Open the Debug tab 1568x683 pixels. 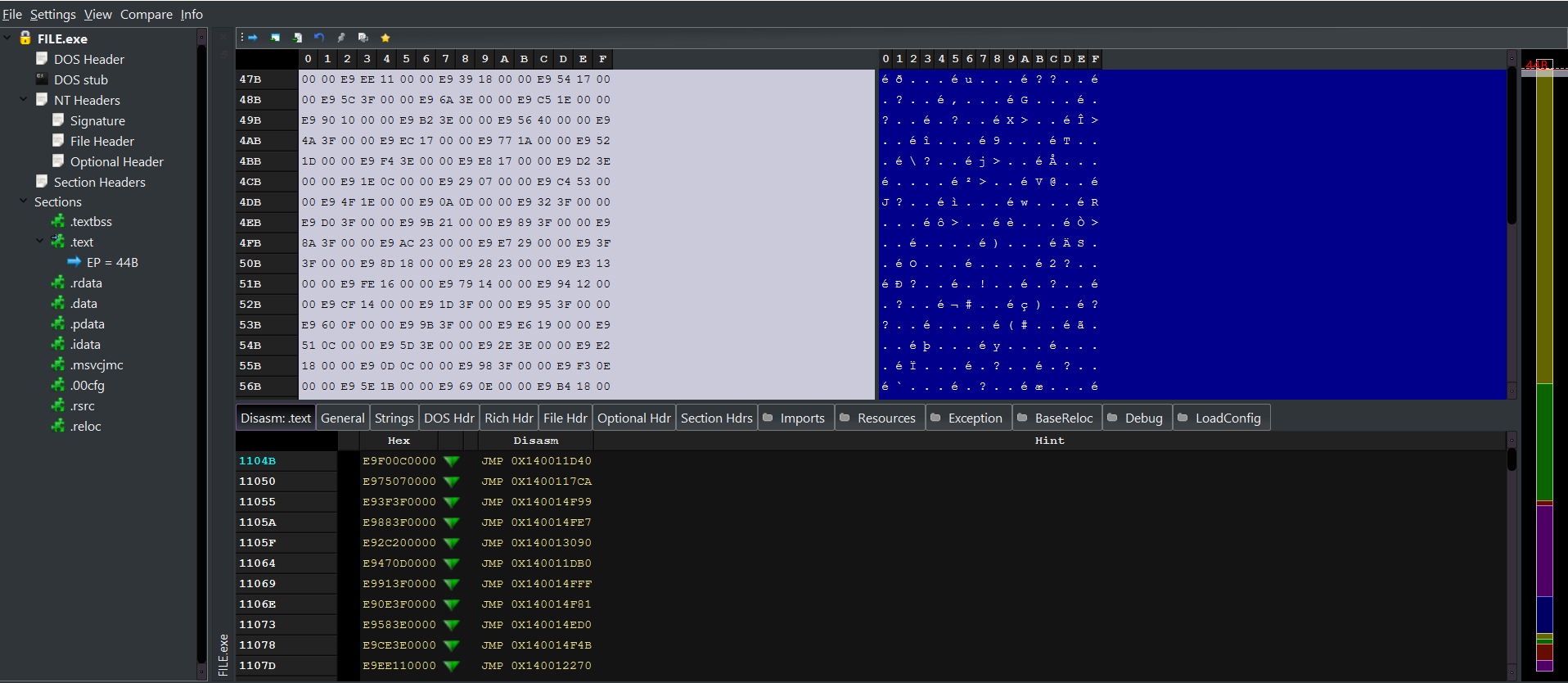1138,418
